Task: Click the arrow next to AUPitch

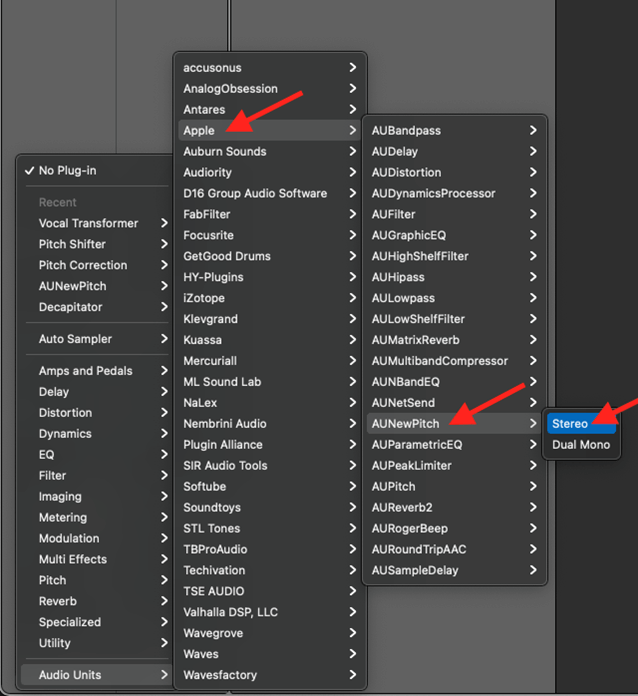Action: pyautogui.click(x=534, y=487)
